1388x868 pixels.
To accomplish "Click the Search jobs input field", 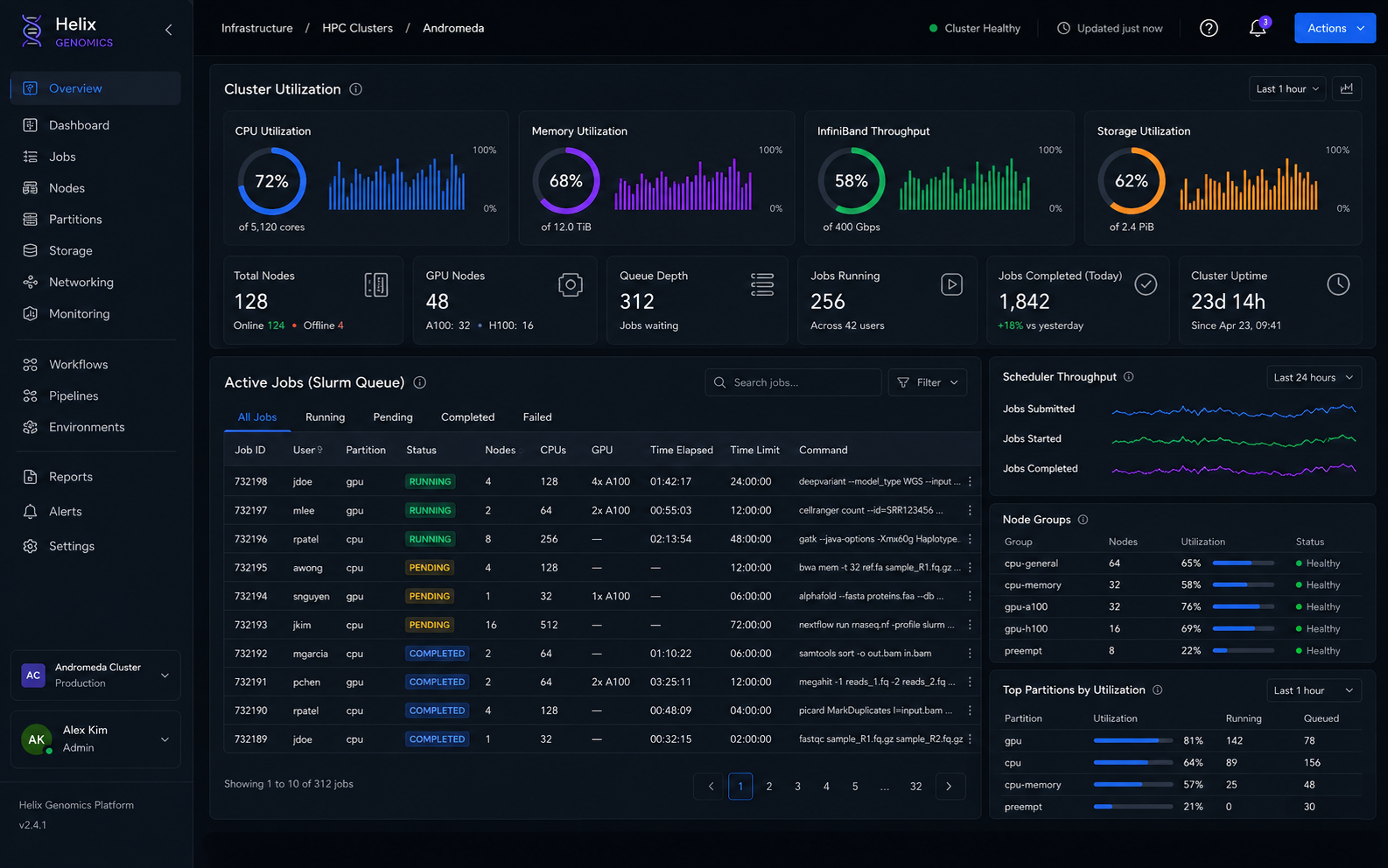I will click(793, 382).
